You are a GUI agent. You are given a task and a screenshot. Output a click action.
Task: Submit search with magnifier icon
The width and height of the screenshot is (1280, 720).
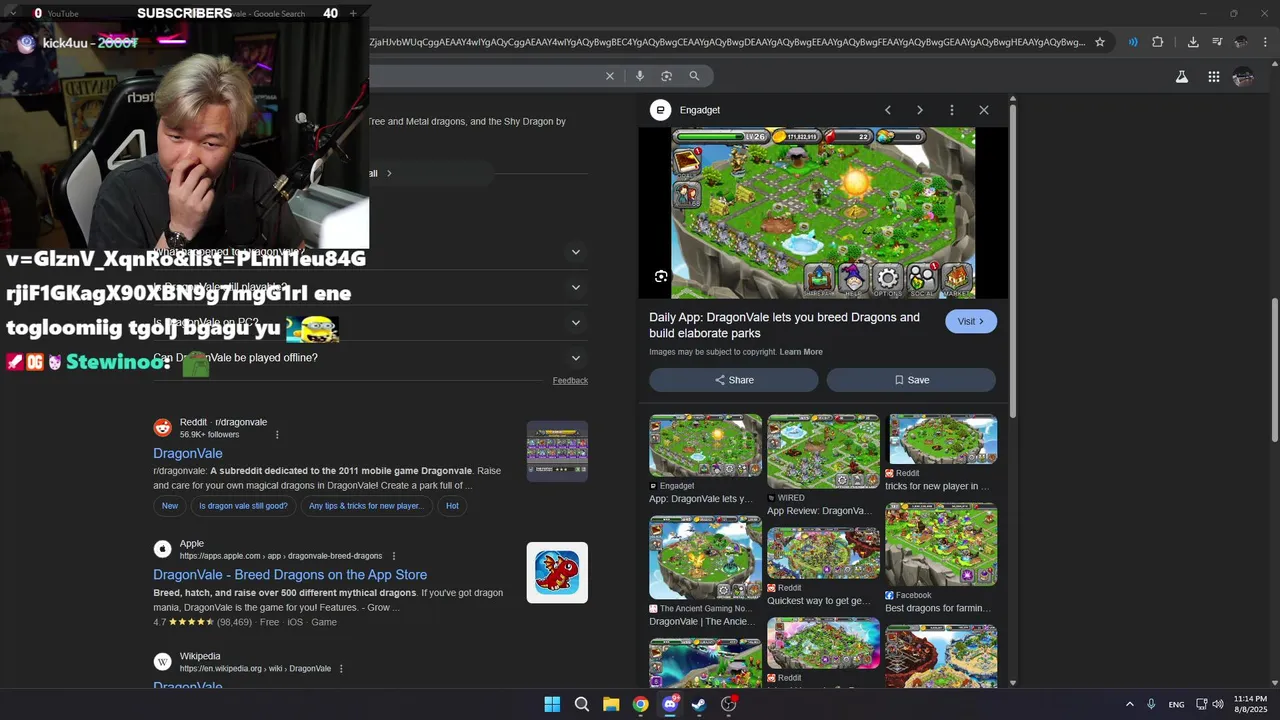tap(694, 76)
